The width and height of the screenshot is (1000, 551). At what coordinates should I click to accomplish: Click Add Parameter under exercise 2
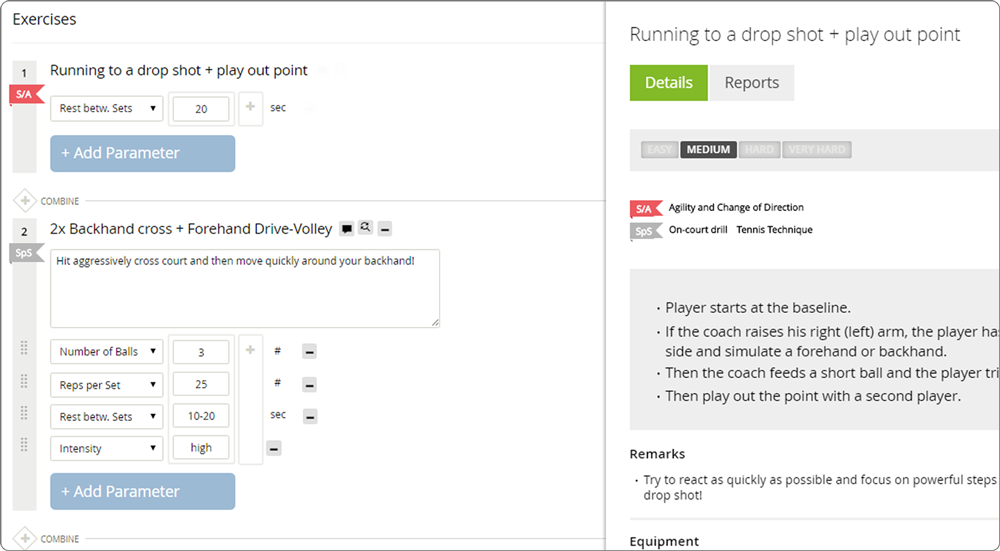(142, 491)
